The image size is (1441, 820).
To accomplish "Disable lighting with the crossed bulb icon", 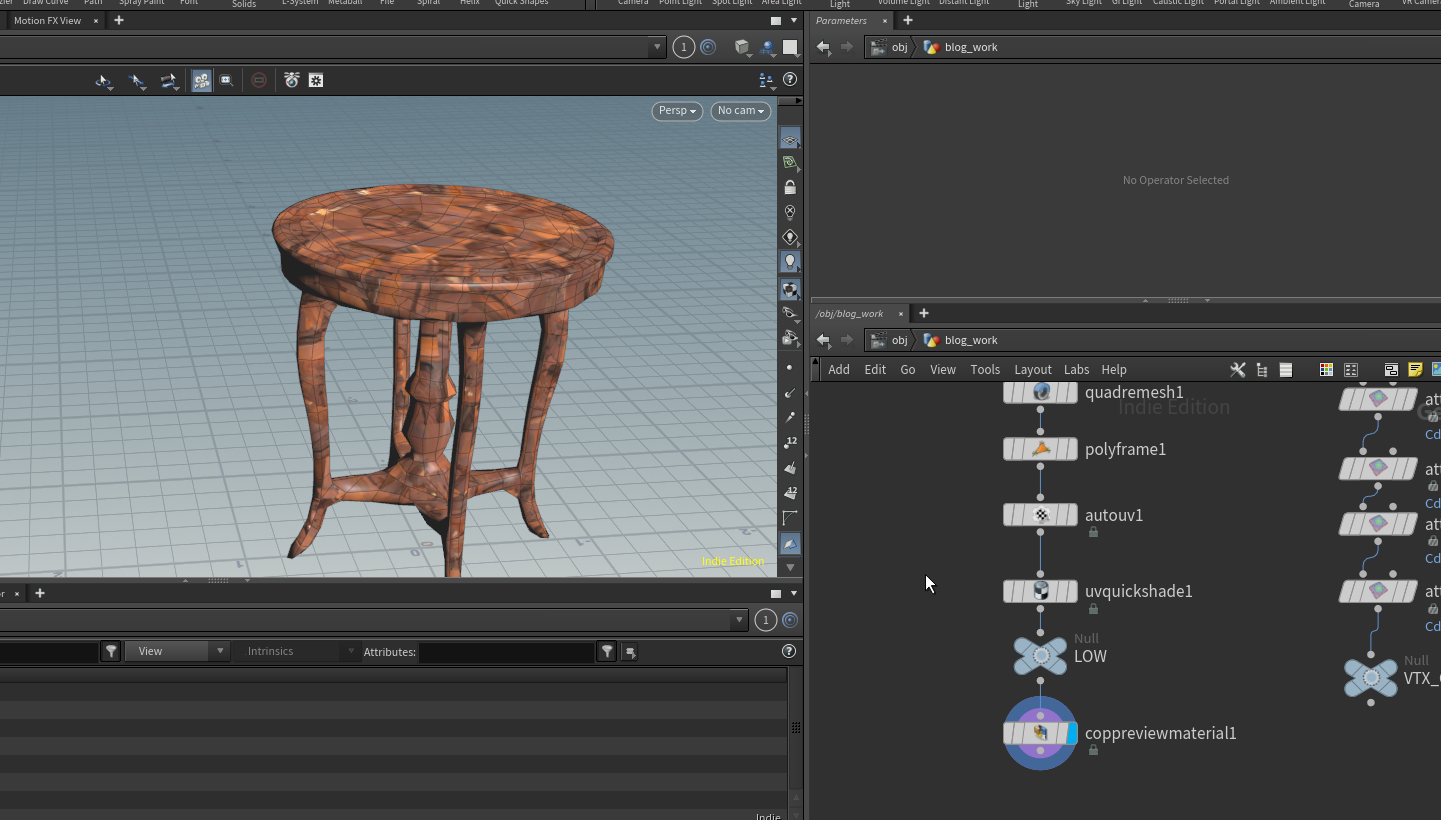I will pyautogui.click(x=790, y=212).
